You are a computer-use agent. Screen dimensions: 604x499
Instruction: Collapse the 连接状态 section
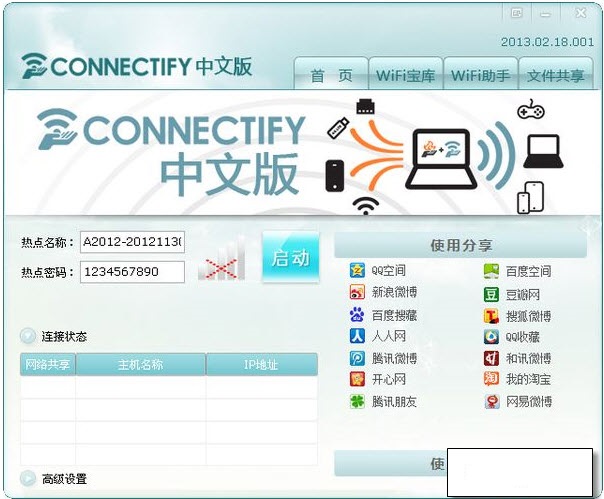(28, 336)
